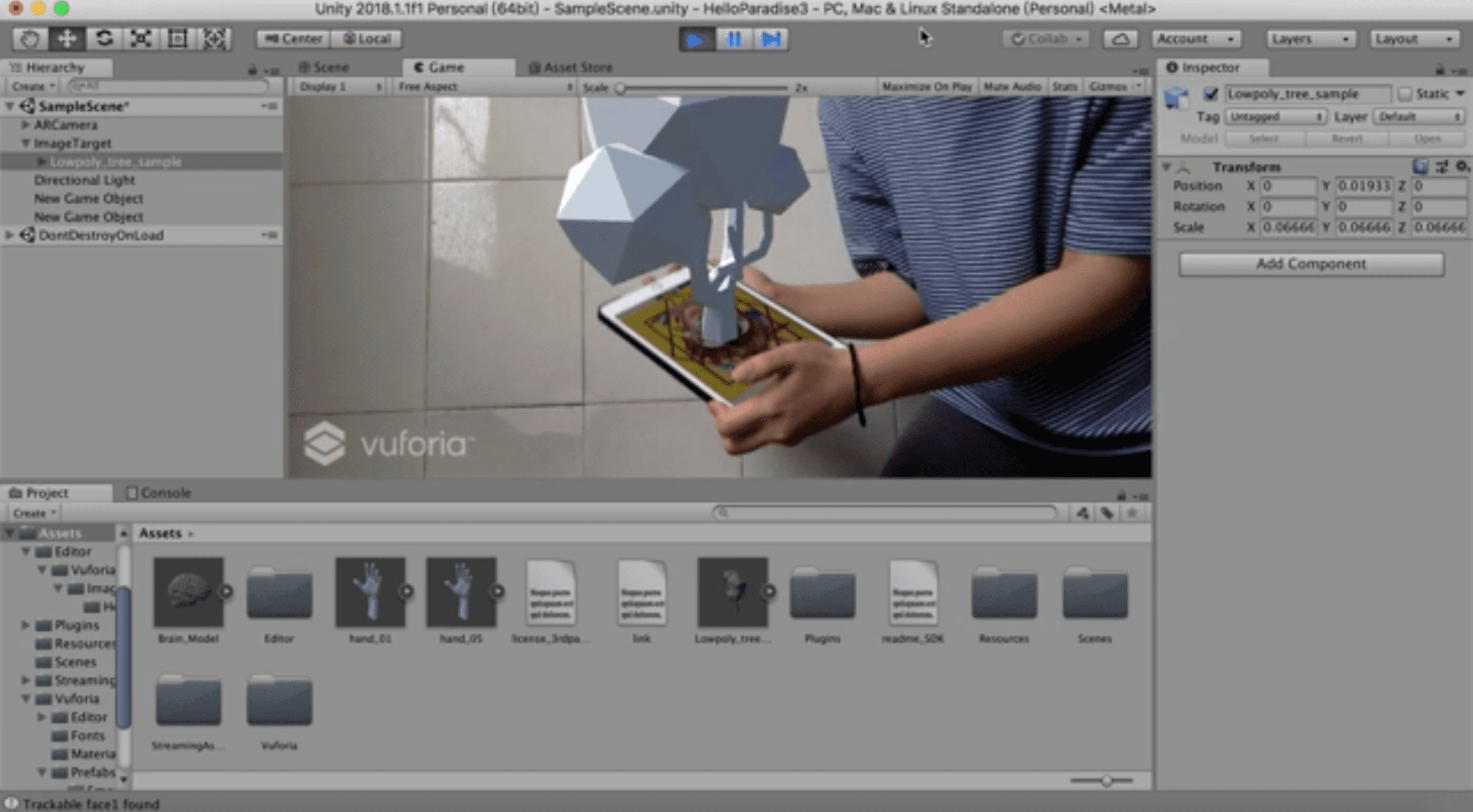Viewport: 1473px width, 812px height.
Task: Adjust the Game view Scale slider
Action: [620, 88]
